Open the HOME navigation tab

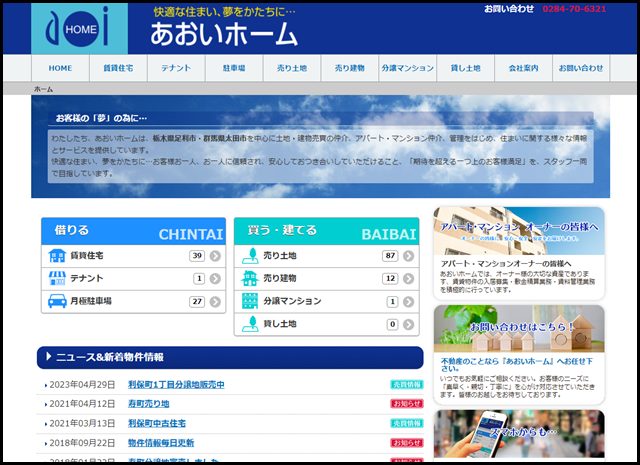coord(60,68)
